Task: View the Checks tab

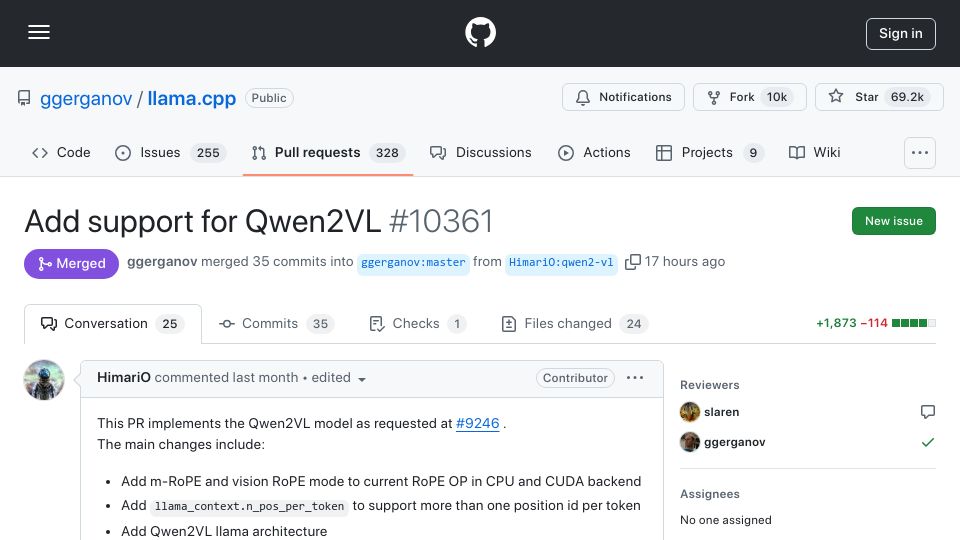Action: click(x=417, y=323)
